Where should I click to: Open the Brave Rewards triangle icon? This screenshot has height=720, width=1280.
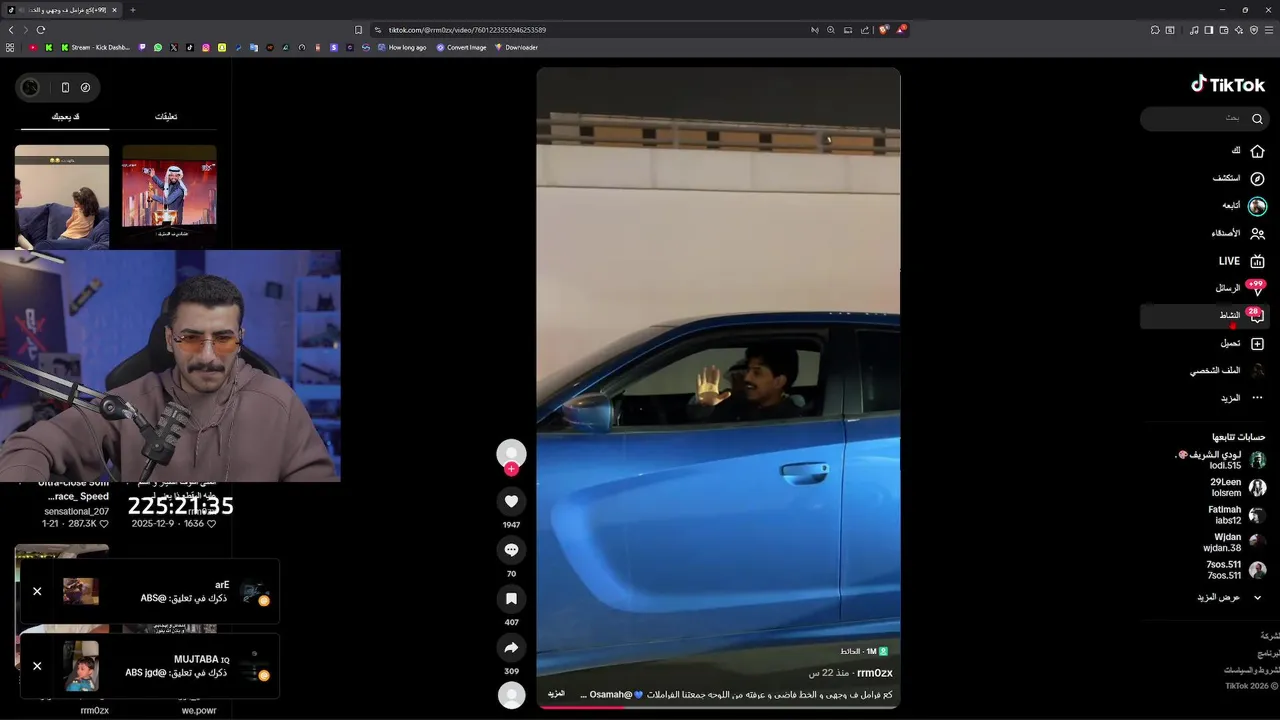coord(901,30)
